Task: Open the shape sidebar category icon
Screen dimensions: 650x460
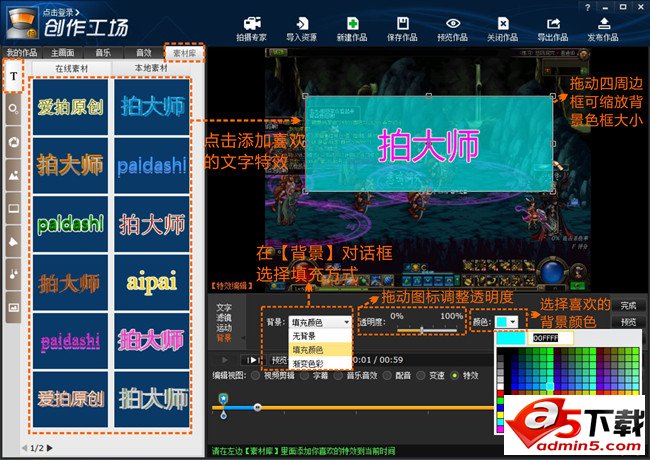Action: [x=13, y=242]
